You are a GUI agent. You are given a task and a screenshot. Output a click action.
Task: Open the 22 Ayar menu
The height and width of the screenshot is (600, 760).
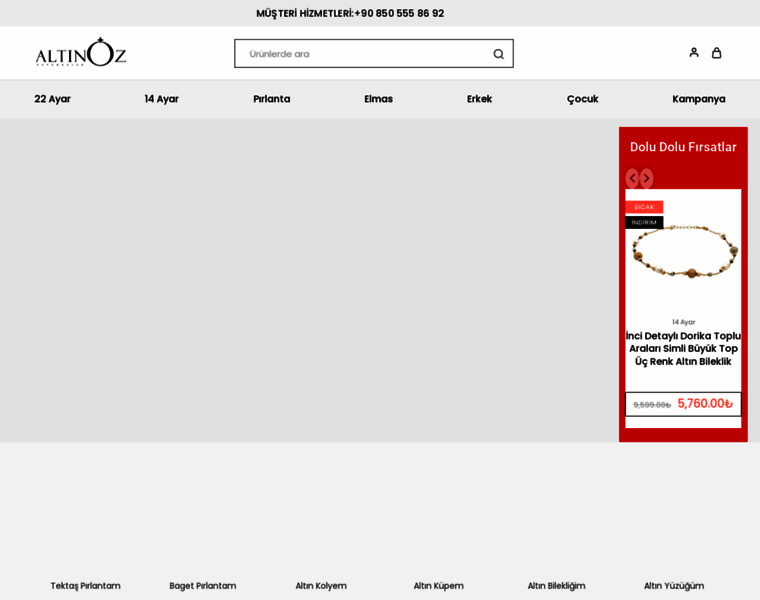click(52, 99)
